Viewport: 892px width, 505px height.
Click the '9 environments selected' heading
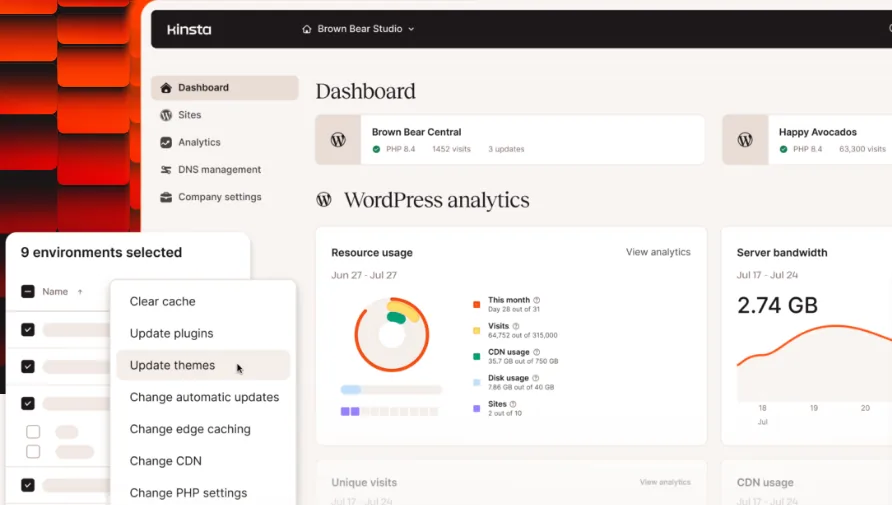click(x=101, y=252)
